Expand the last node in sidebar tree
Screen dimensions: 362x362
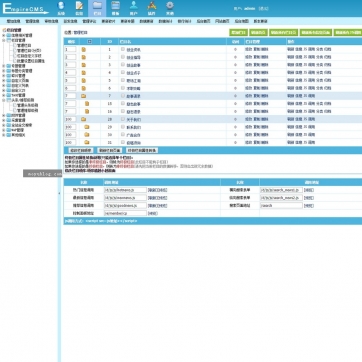coord(4,135)
